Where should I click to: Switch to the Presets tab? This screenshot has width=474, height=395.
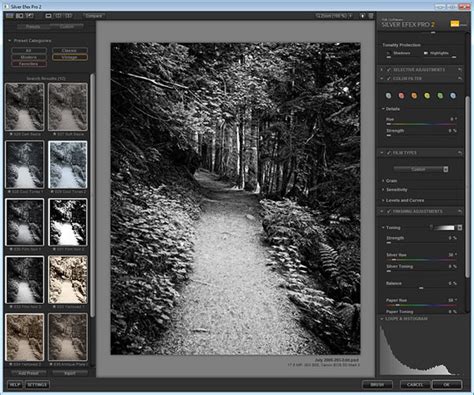(33, 27)
